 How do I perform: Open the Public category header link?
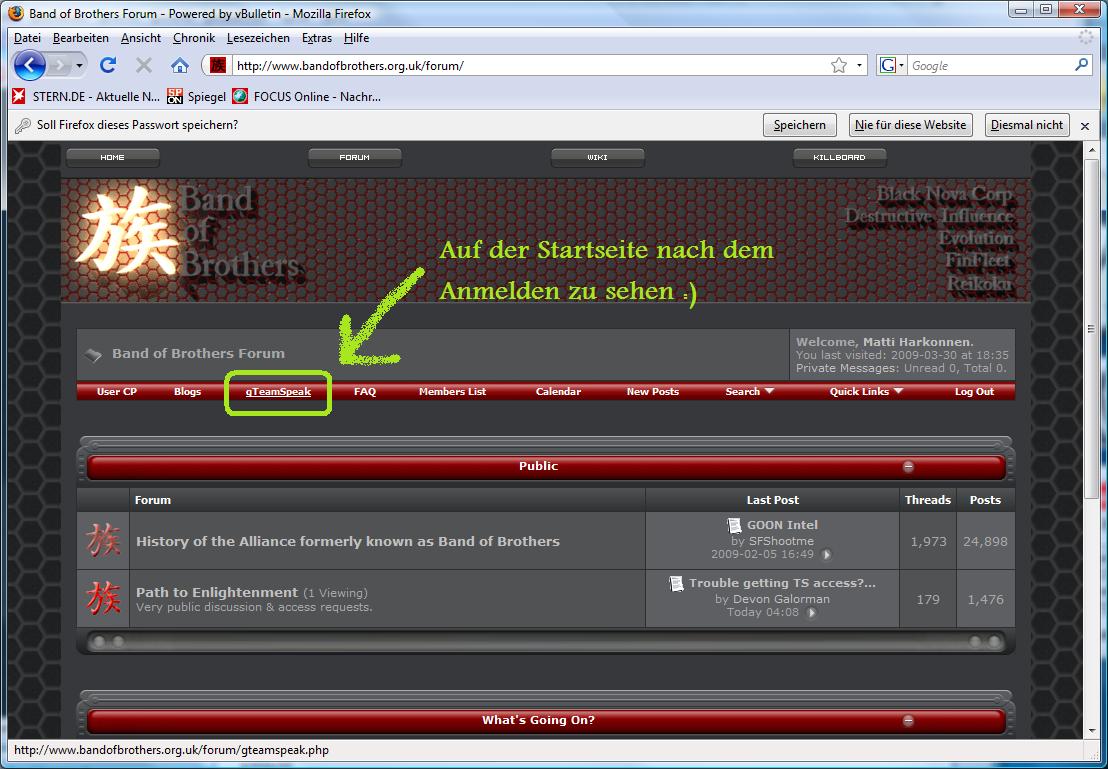[538, 466]
